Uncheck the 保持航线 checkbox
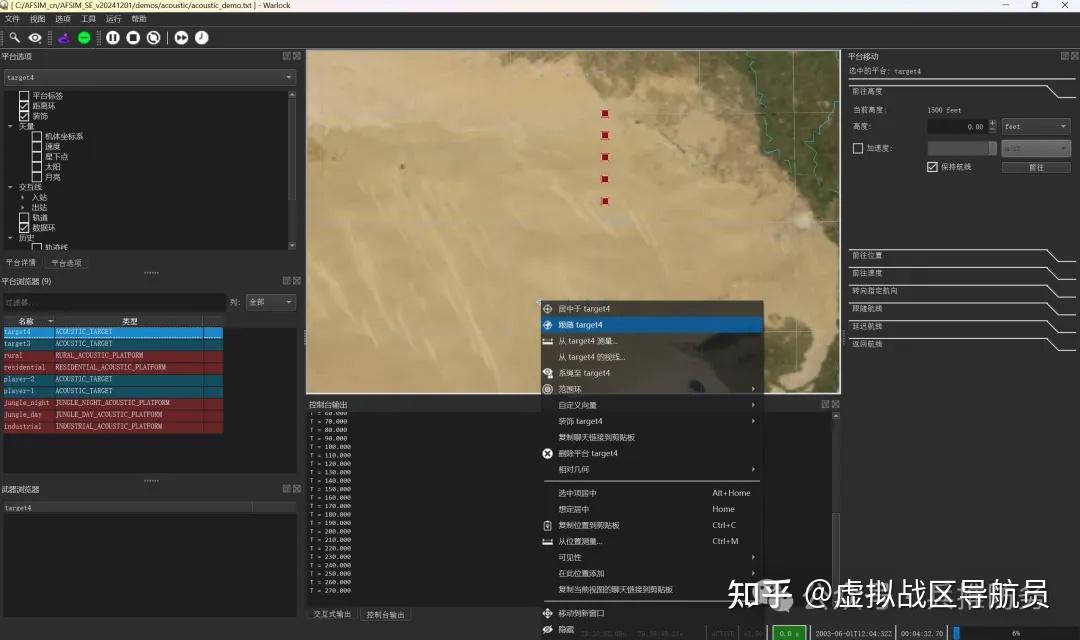This screenshot has height=640, width=1080. pyautogui.click(x=934, y=167)
